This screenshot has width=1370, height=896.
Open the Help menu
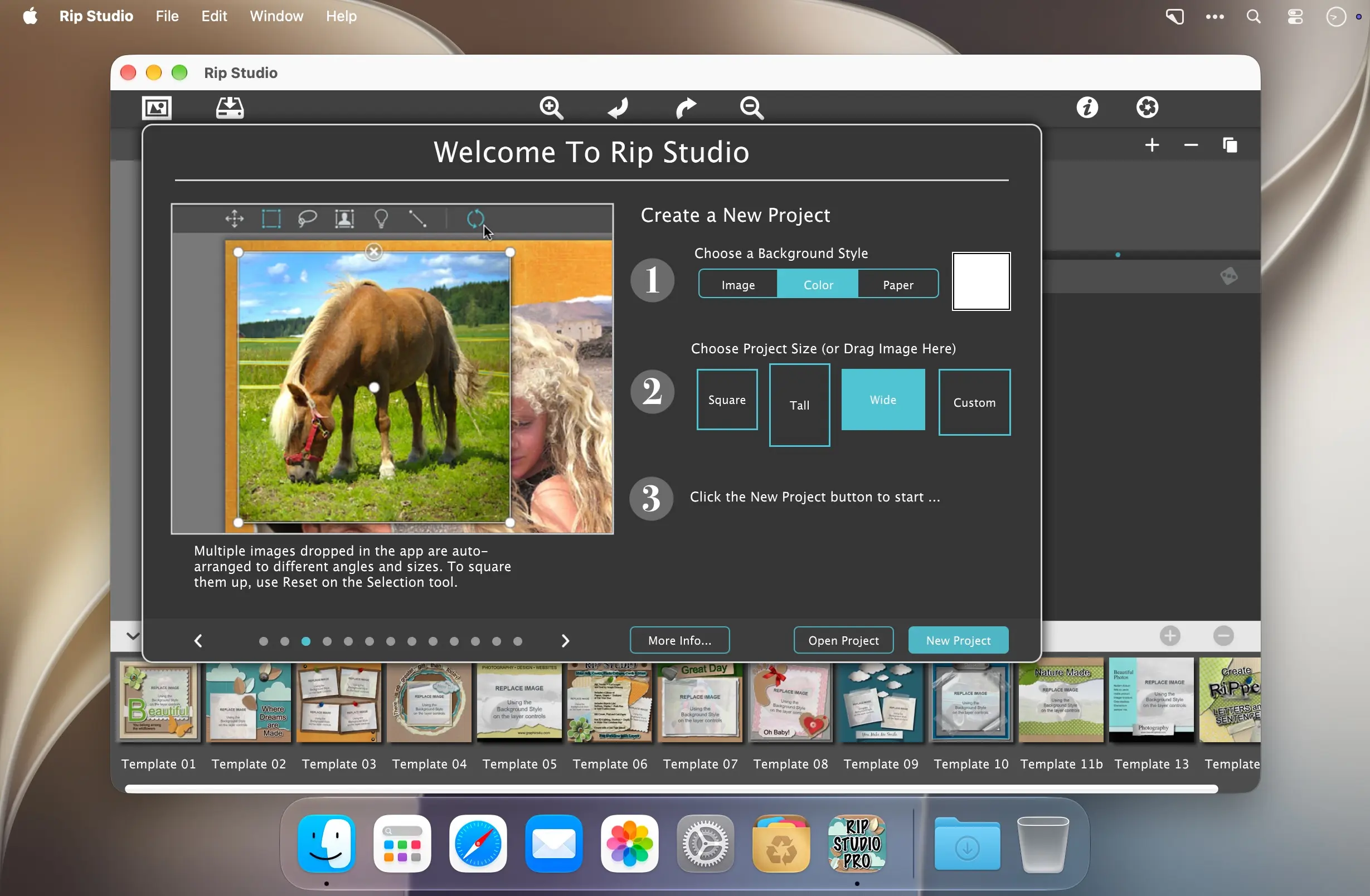[x=341, y=16]
